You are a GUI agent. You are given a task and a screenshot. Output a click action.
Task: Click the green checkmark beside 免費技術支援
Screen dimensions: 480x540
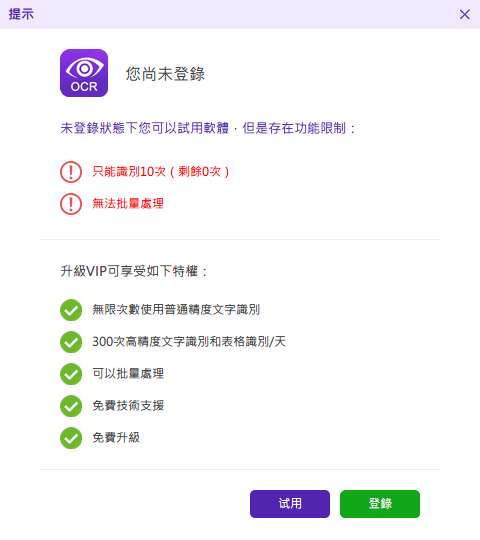71,406
